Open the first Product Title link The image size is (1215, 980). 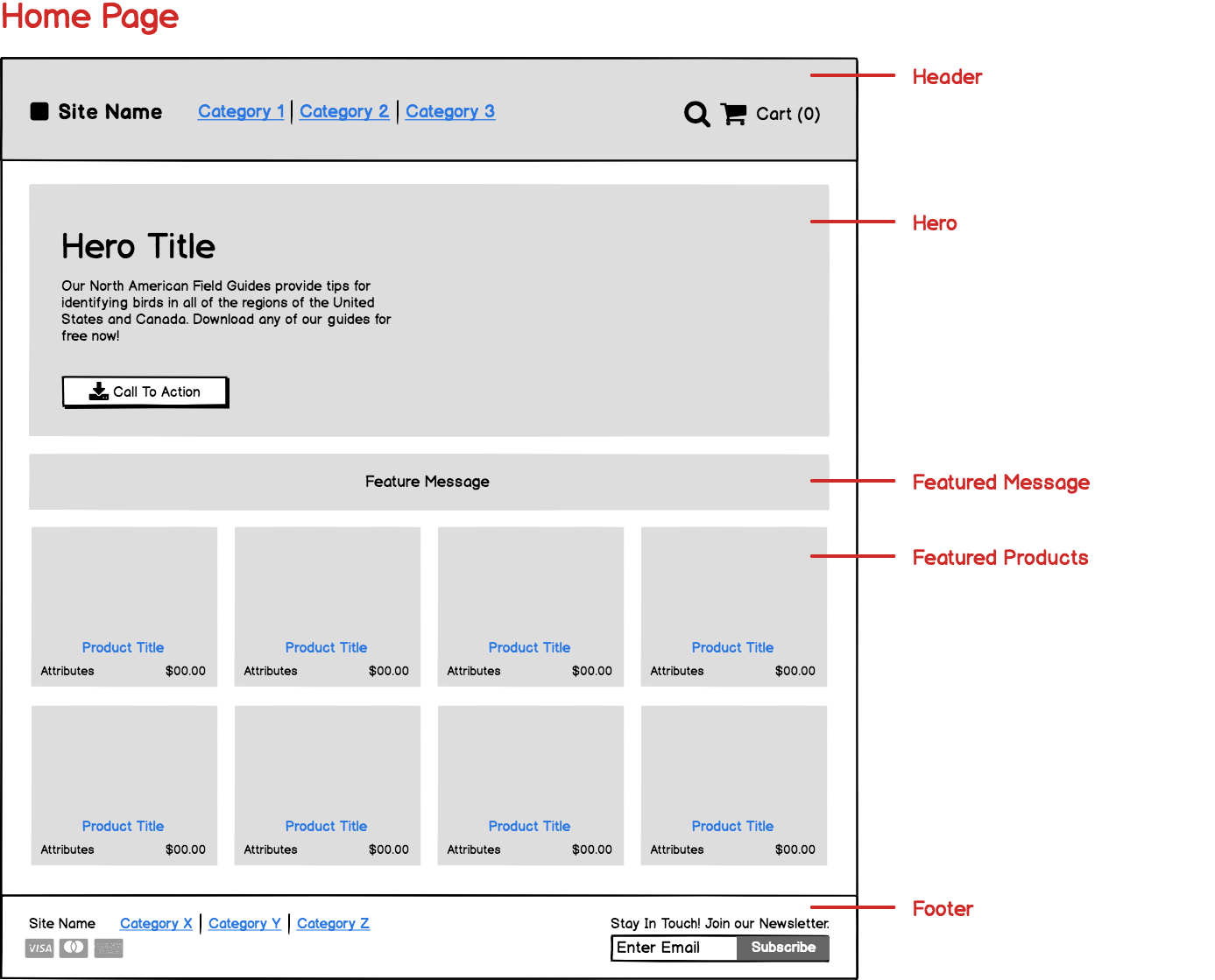pyautogui.click(x=123, y=647)
